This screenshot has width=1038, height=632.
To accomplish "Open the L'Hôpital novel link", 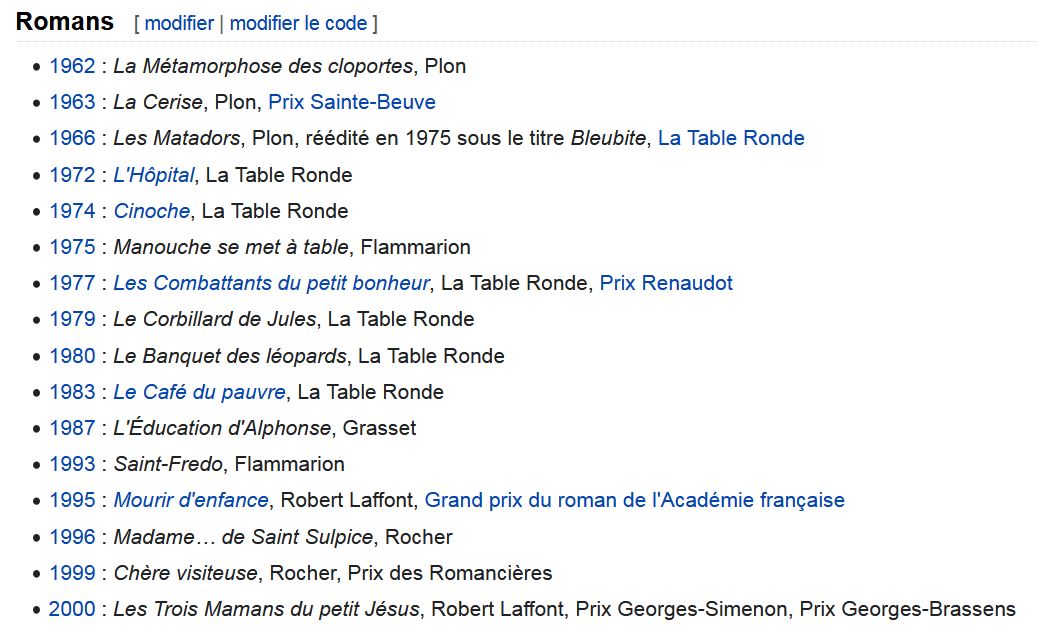I will pyautogui.click(x=154, y=175).
